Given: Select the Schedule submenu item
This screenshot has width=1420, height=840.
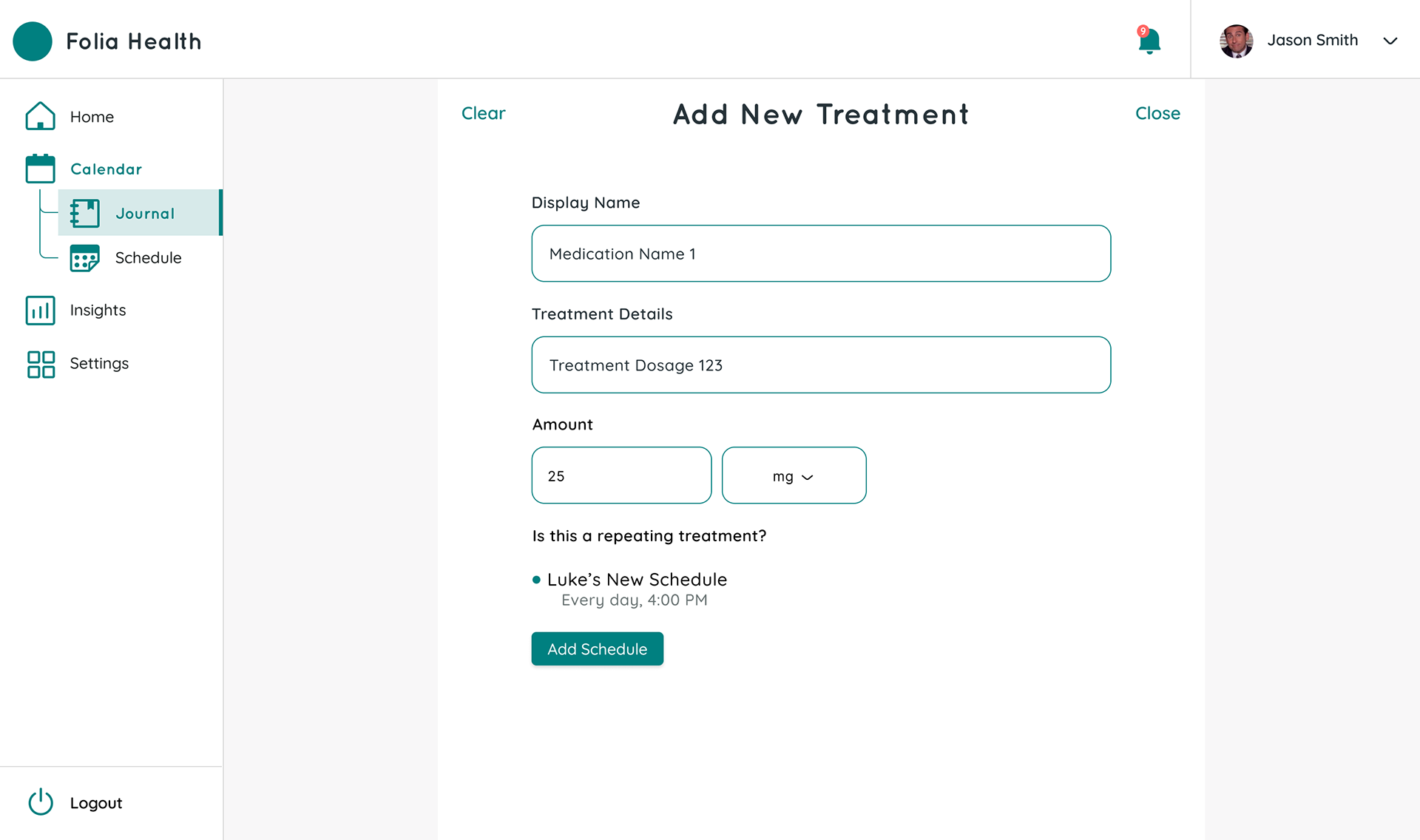Looking at the screenshot, I should (148, 258).
